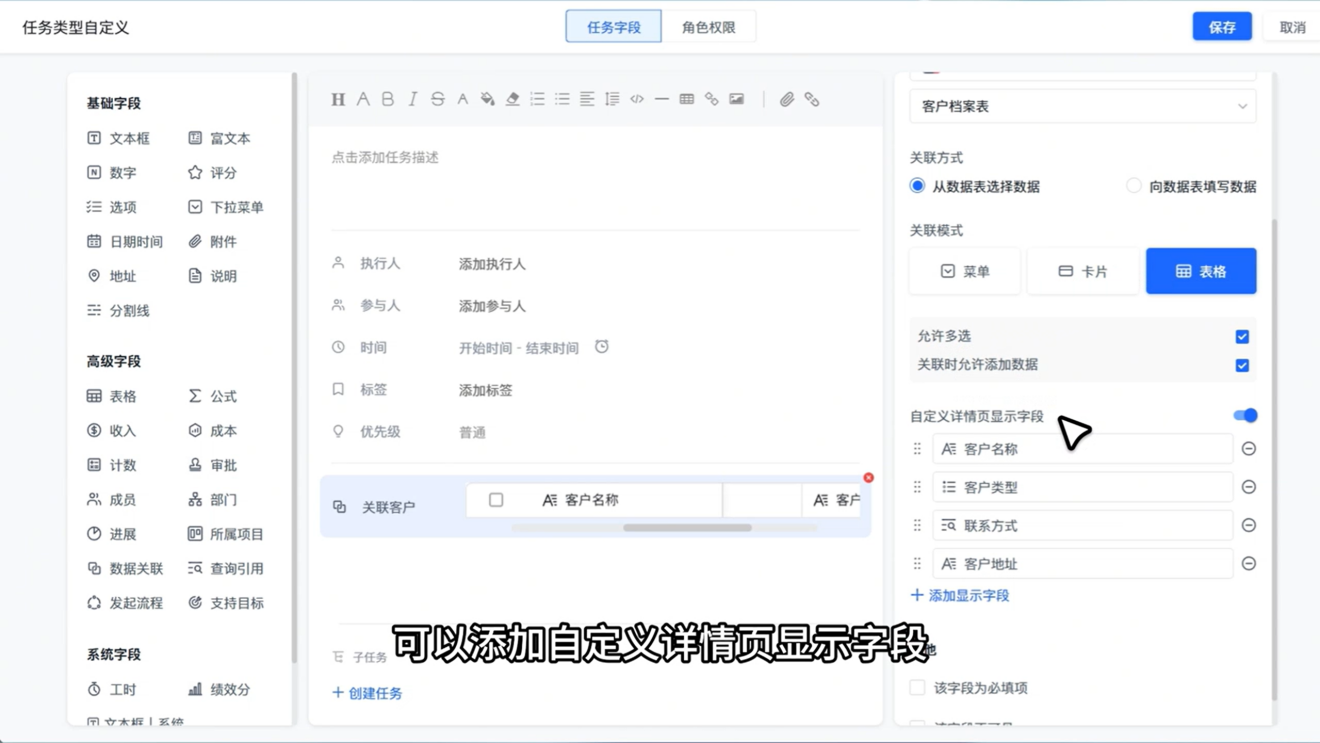Screen dimensions: 1320x743
Task: Select 从数据表选择数据 radio option
Action: [917, 186]
